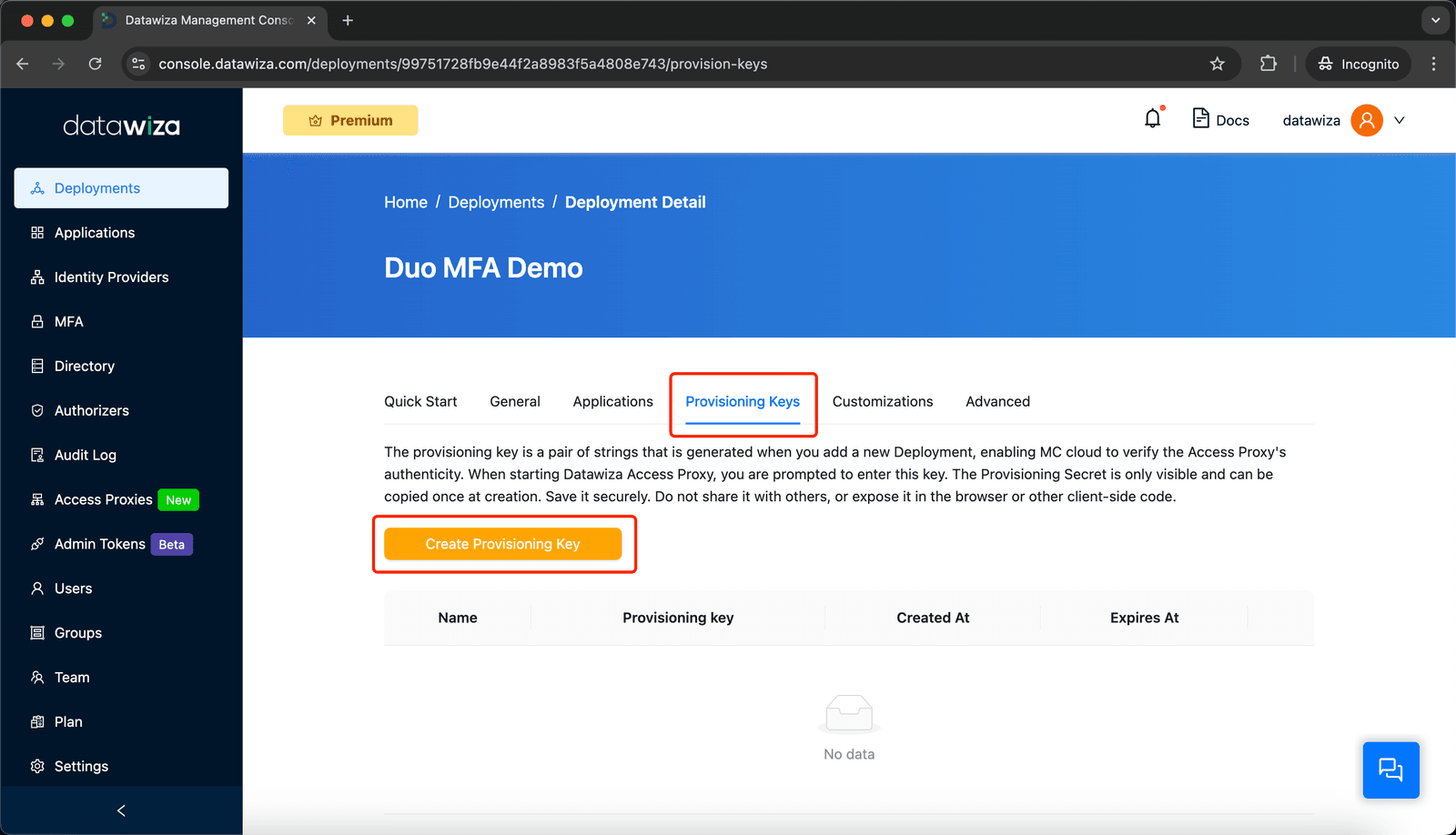
Task: Open the tab search dropdown
Action: click(x=1435, y=20)
